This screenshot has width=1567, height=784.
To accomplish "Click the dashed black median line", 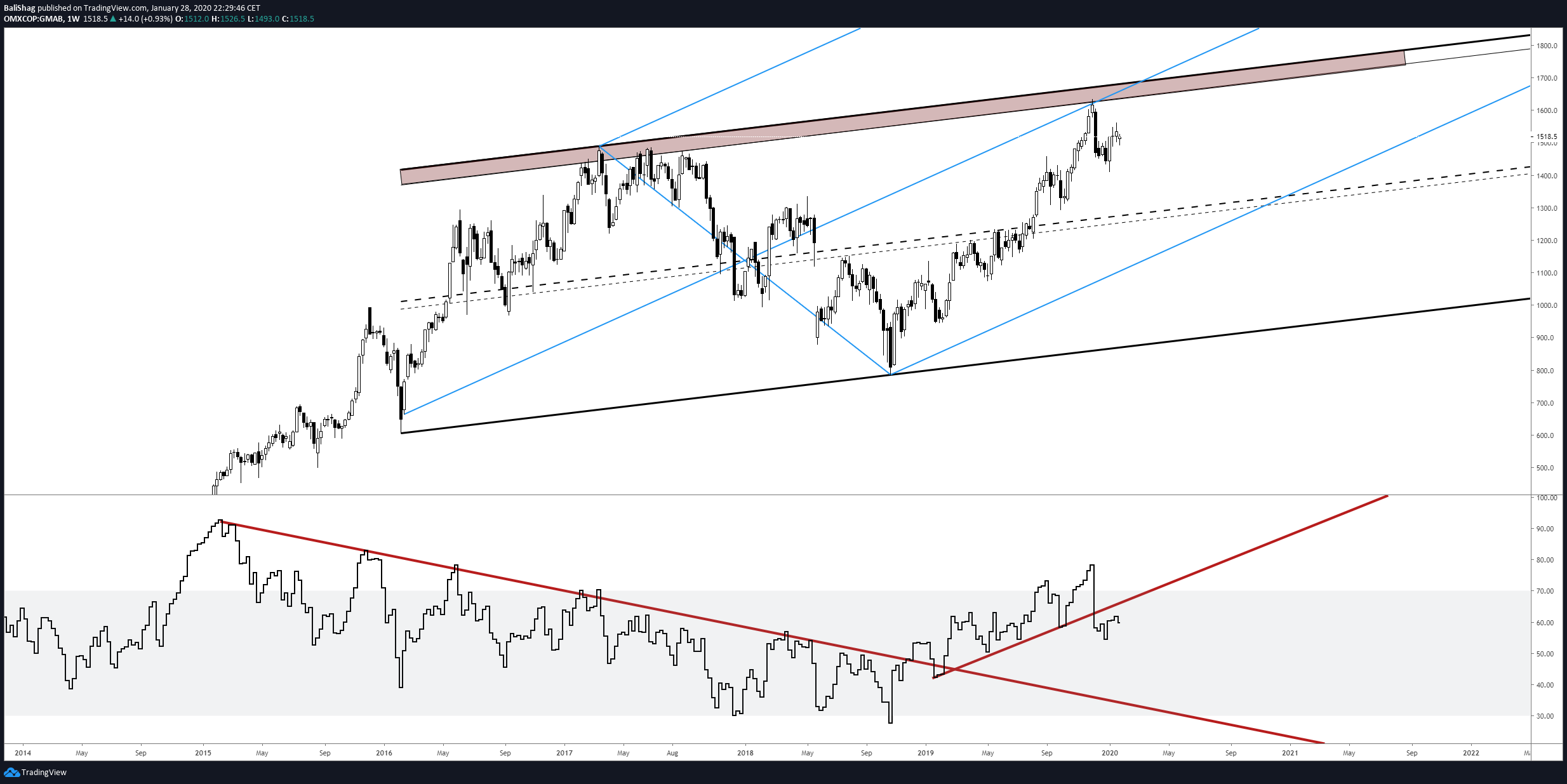I will pyautogui.click(x=965, y=234).
